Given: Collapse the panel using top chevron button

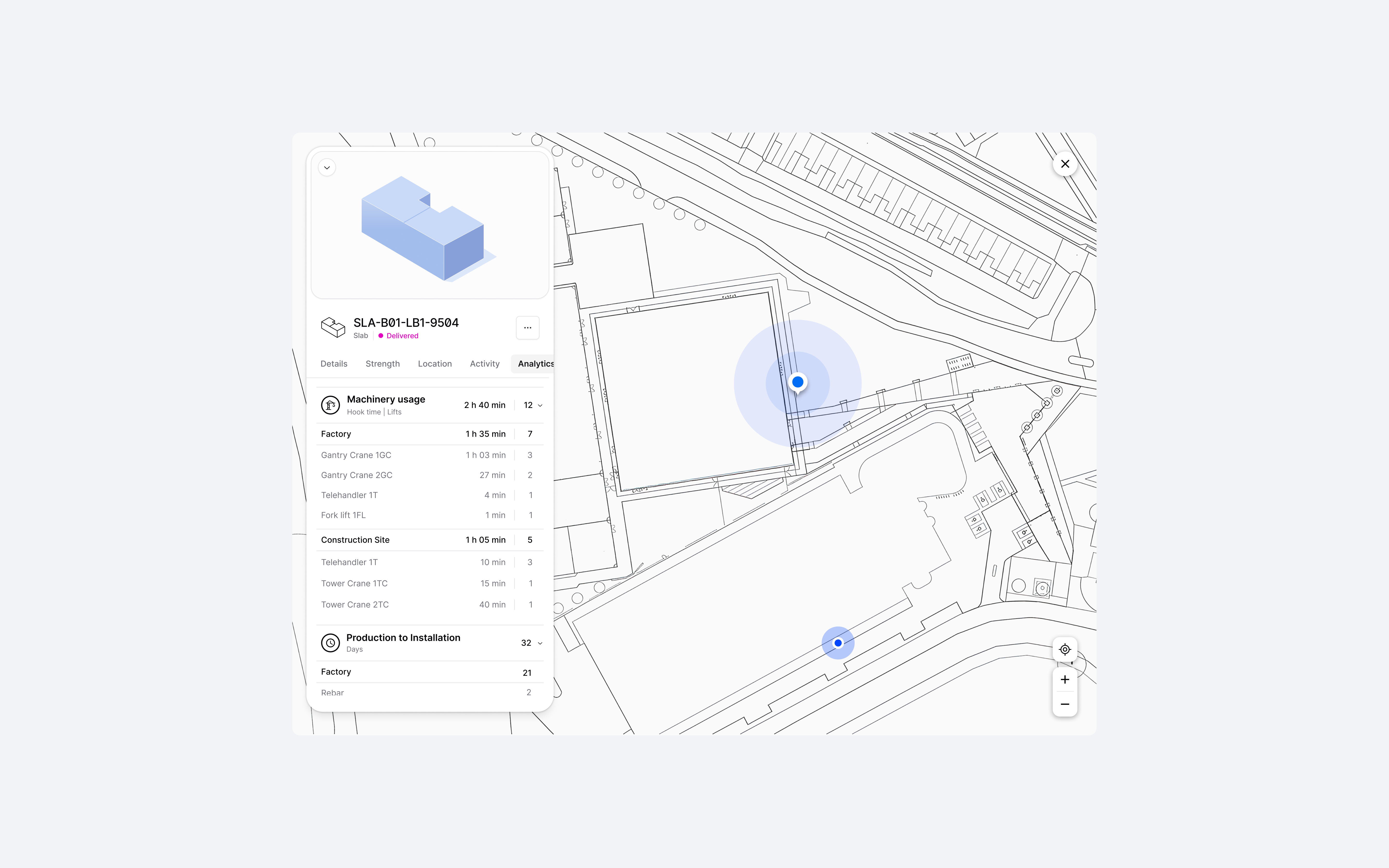Looking at the screenshot, I should pos(327,168).
